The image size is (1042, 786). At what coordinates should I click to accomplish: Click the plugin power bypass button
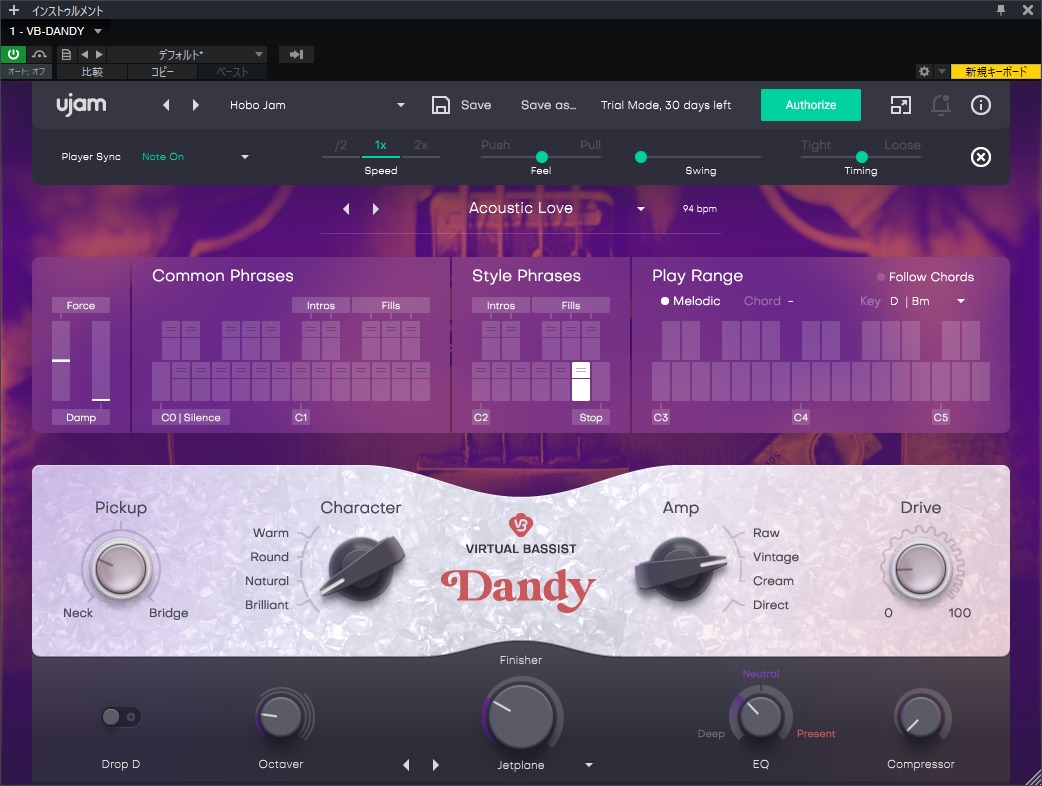[13, 54]
